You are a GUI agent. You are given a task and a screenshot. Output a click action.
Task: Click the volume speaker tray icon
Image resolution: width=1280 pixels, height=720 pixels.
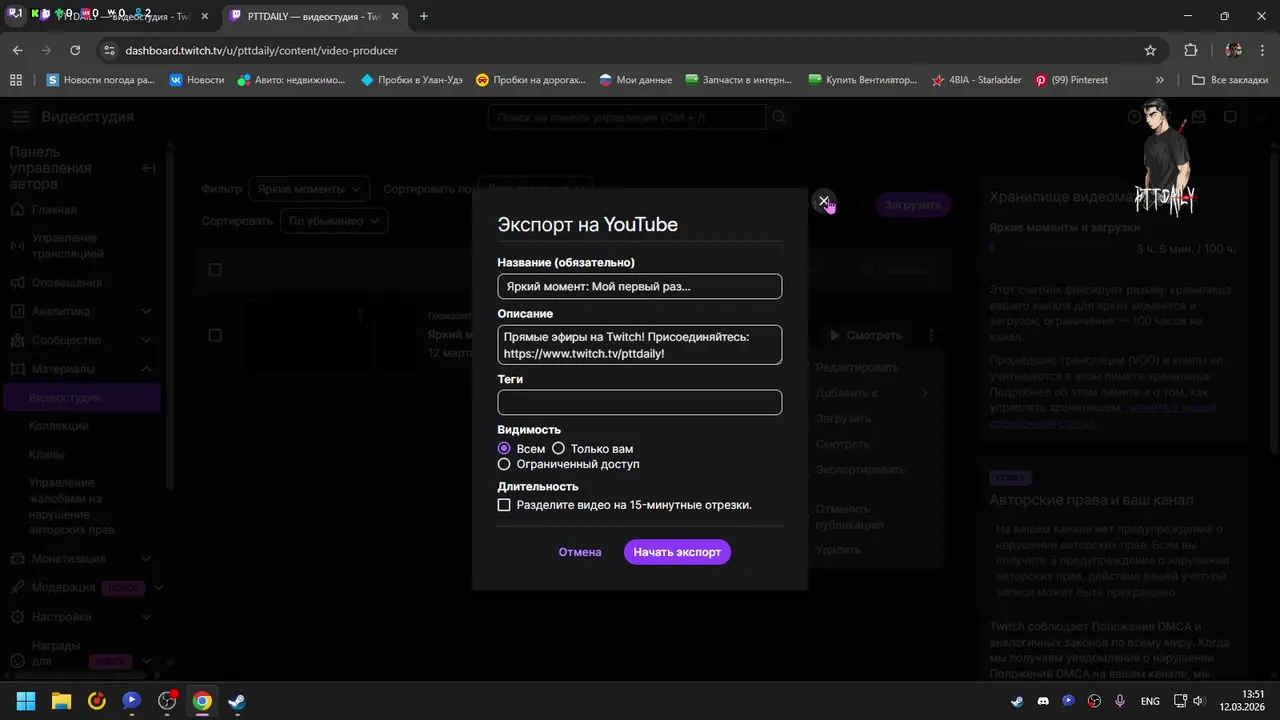click(x=1199, y=701)
